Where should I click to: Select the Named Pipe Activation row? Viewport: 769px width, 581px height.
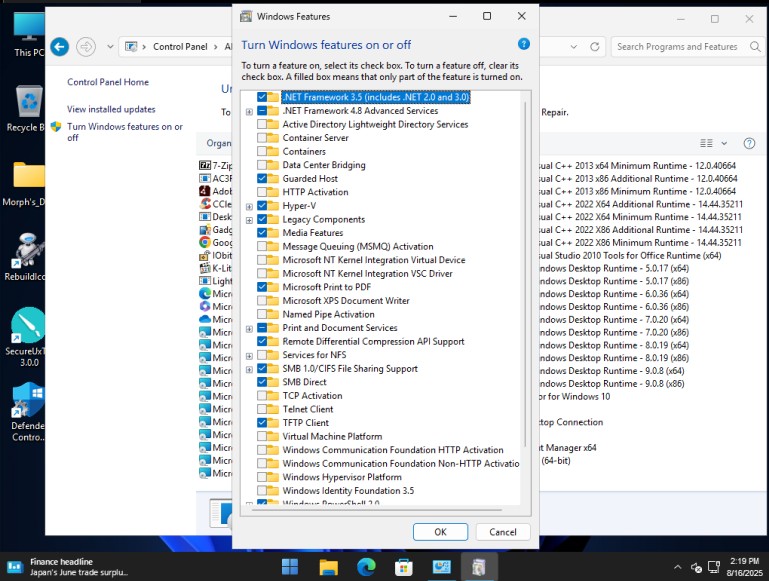[x=328, y=314]
